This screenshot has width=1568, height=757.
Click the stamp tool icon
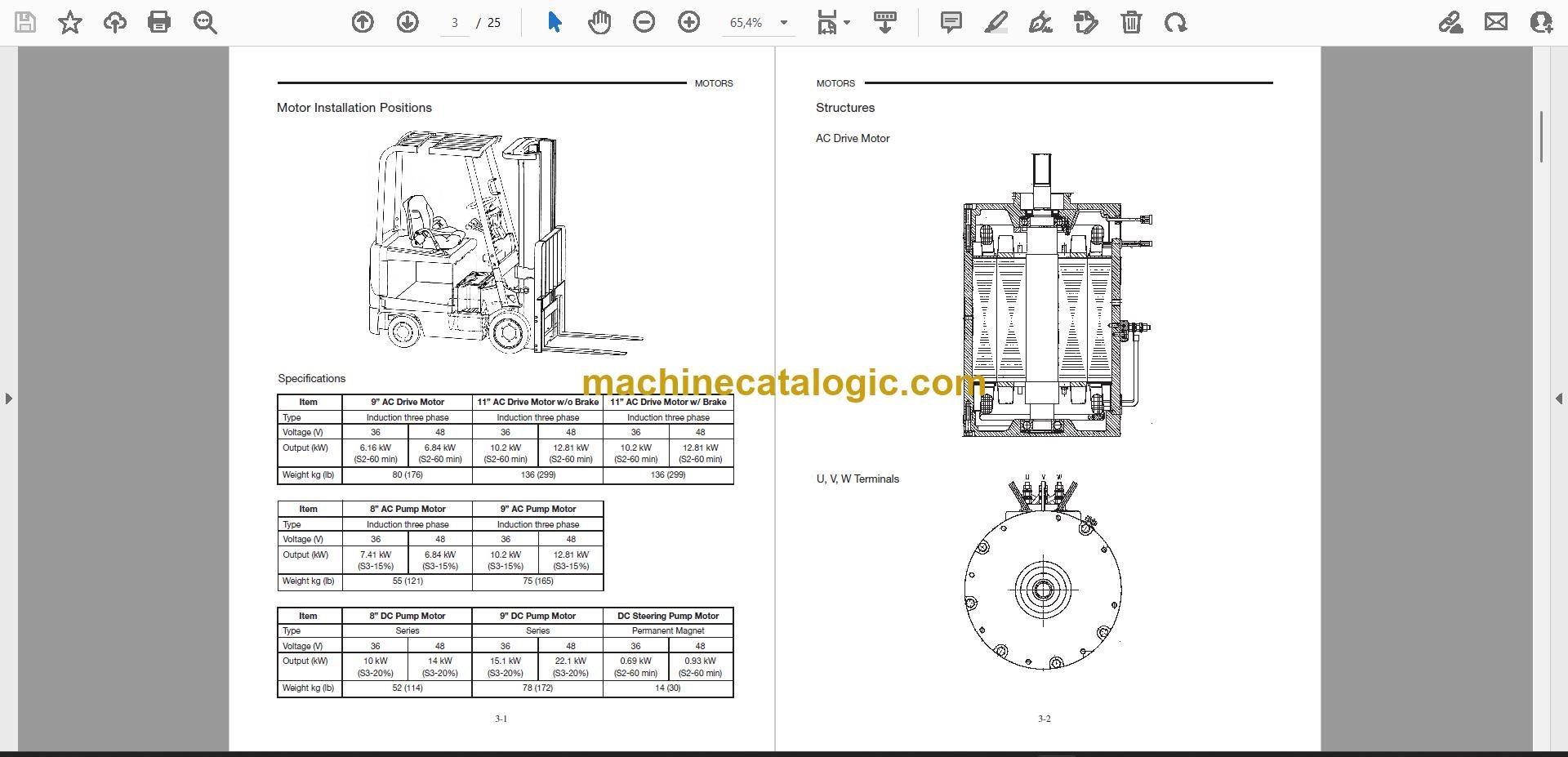click(1086, 22)
